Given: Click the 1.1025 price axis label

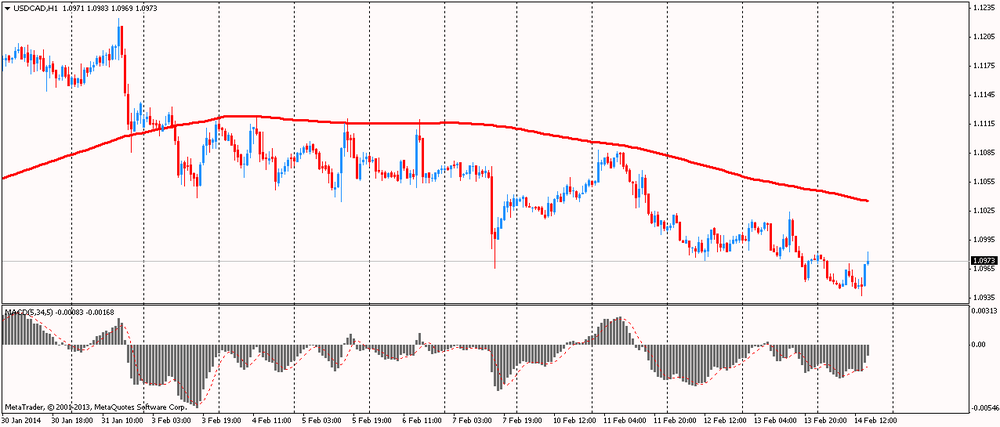Looking at the screenshot, I should coord(982,210).
